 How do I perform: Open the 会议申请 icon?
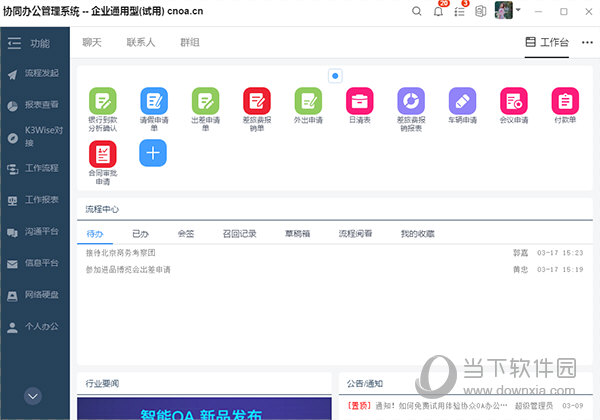[514, 101]
